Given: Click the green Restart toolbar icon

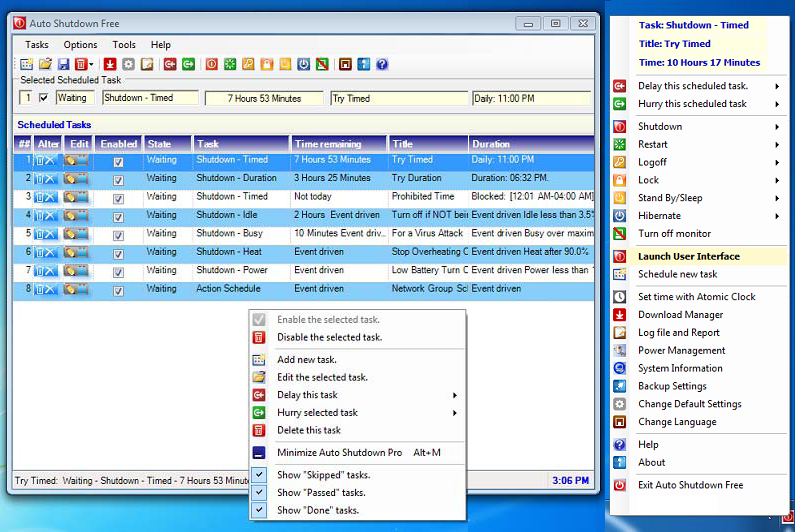Looking at the screenshot, I should 230,64.
